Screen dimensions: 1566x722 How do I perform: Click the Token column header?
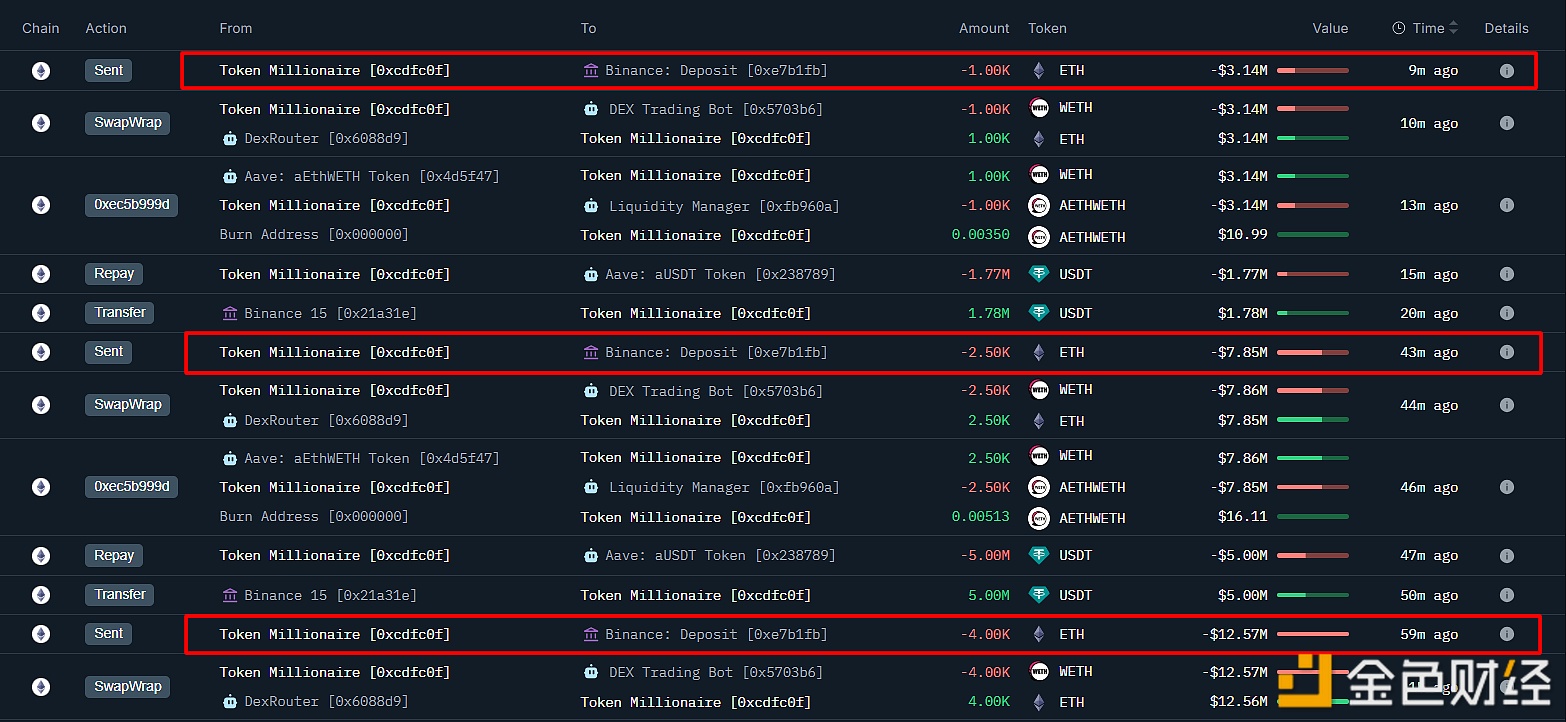coord(1047,28)
